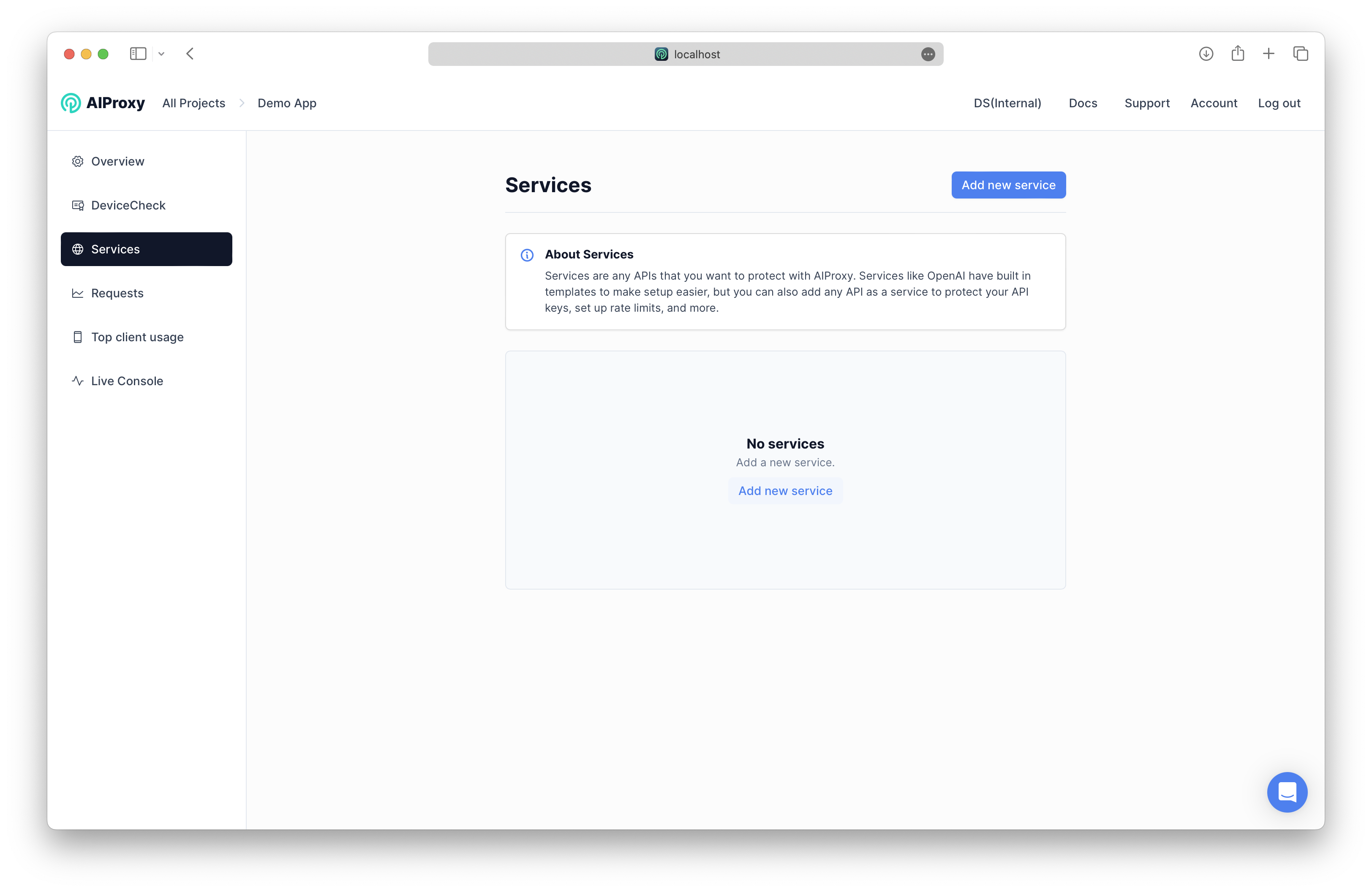Click the Add new service button
1372x892 pixels.
[1008, 184]
